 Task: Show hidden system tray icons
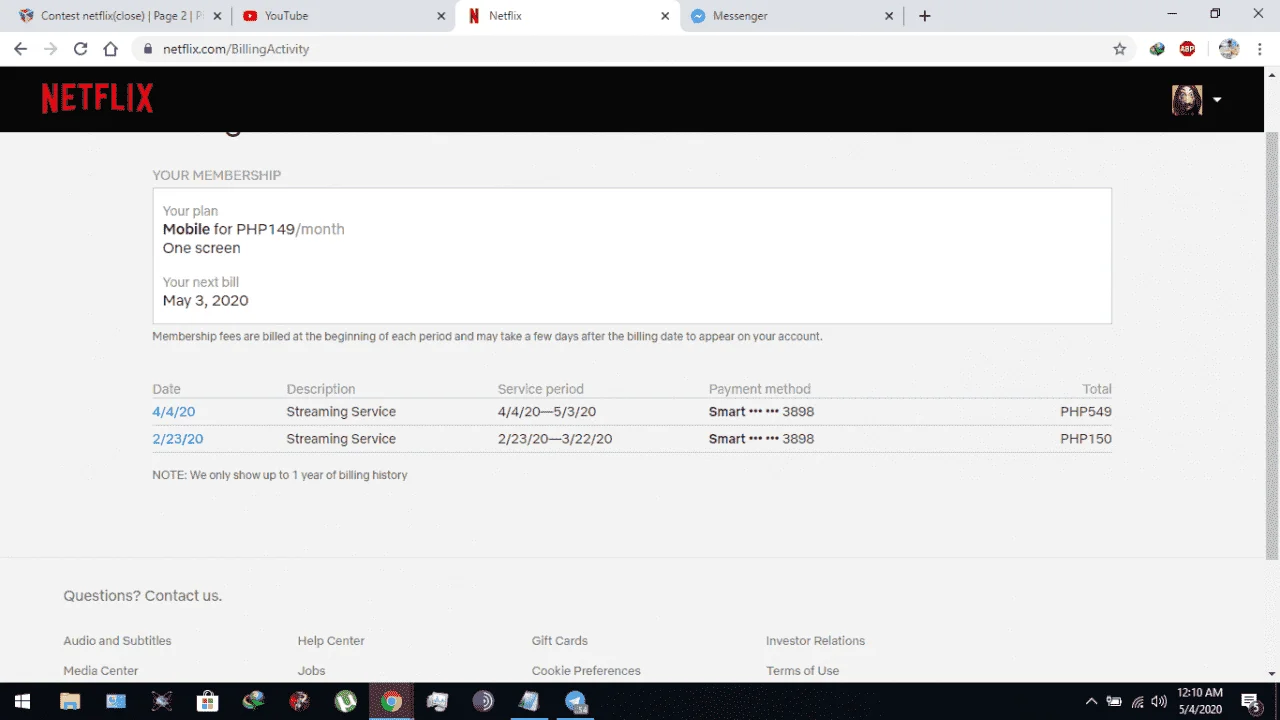[1091, 701]
